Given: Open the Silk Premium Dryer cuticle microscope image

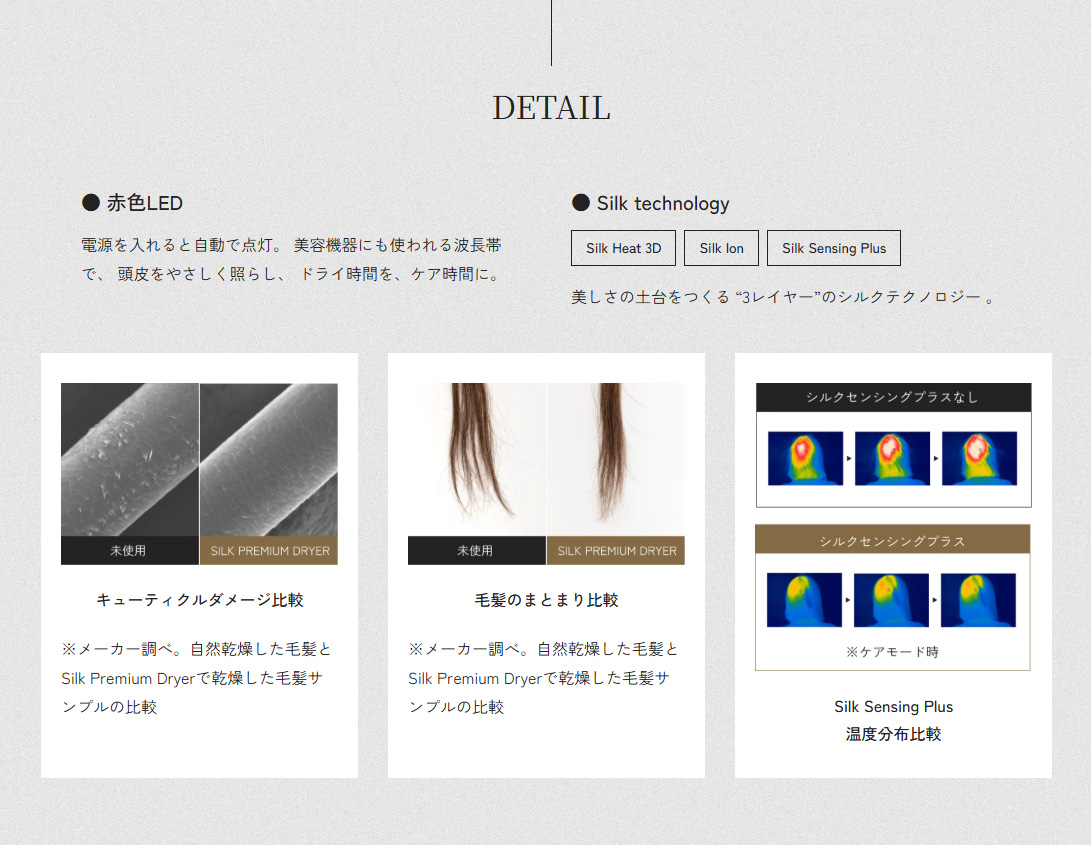Looking at the screenshot, I should click(x=269, y=459).
